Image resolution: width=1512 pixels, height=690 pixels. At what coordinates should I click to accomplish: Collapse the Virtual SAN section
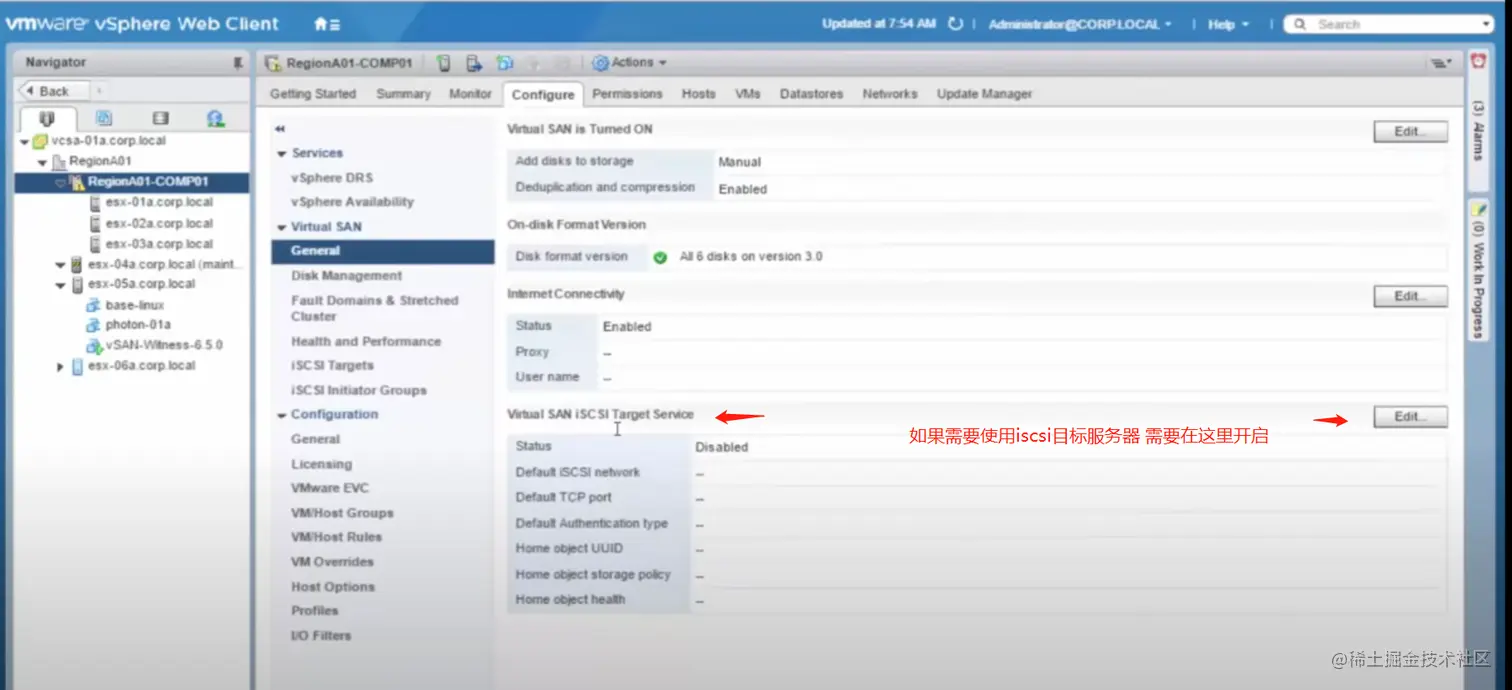tap(282, 228)
